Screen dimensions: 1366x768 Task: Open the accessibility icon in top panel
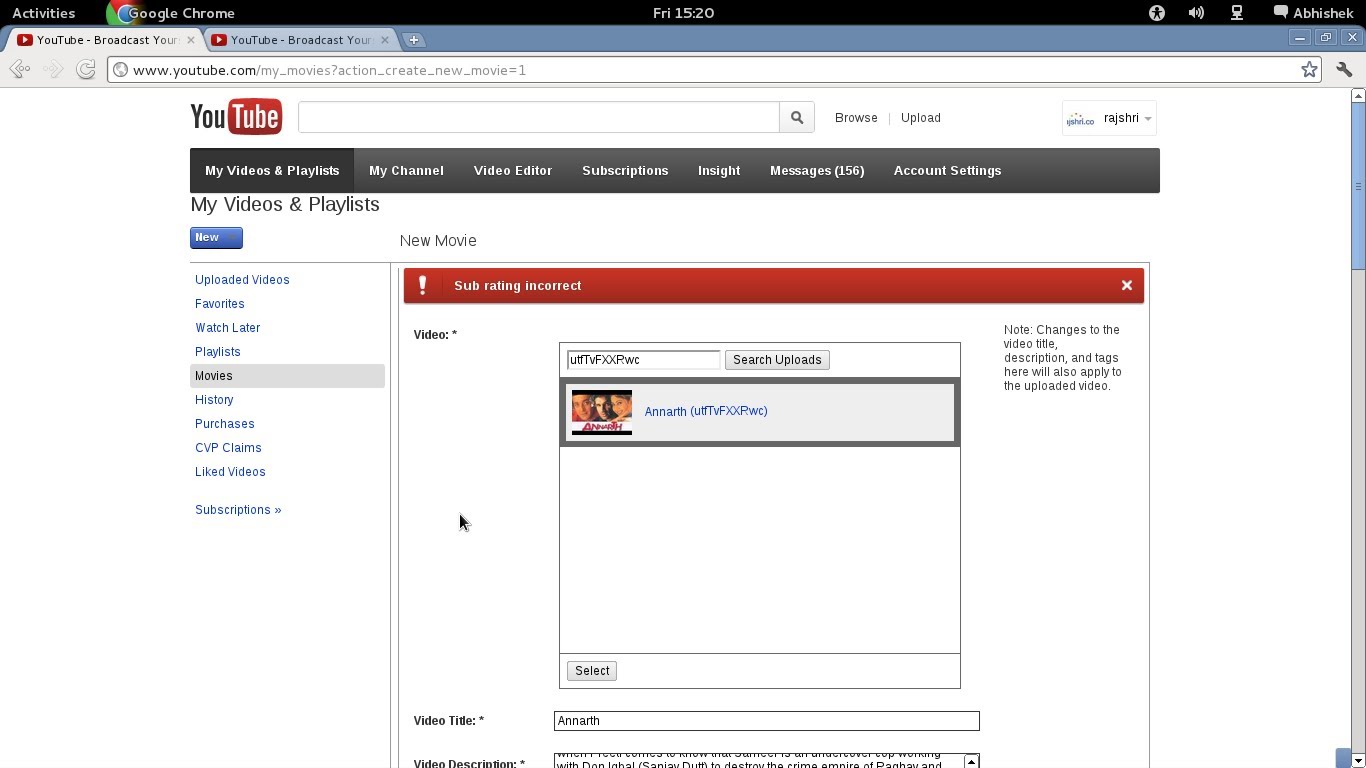1157,13
